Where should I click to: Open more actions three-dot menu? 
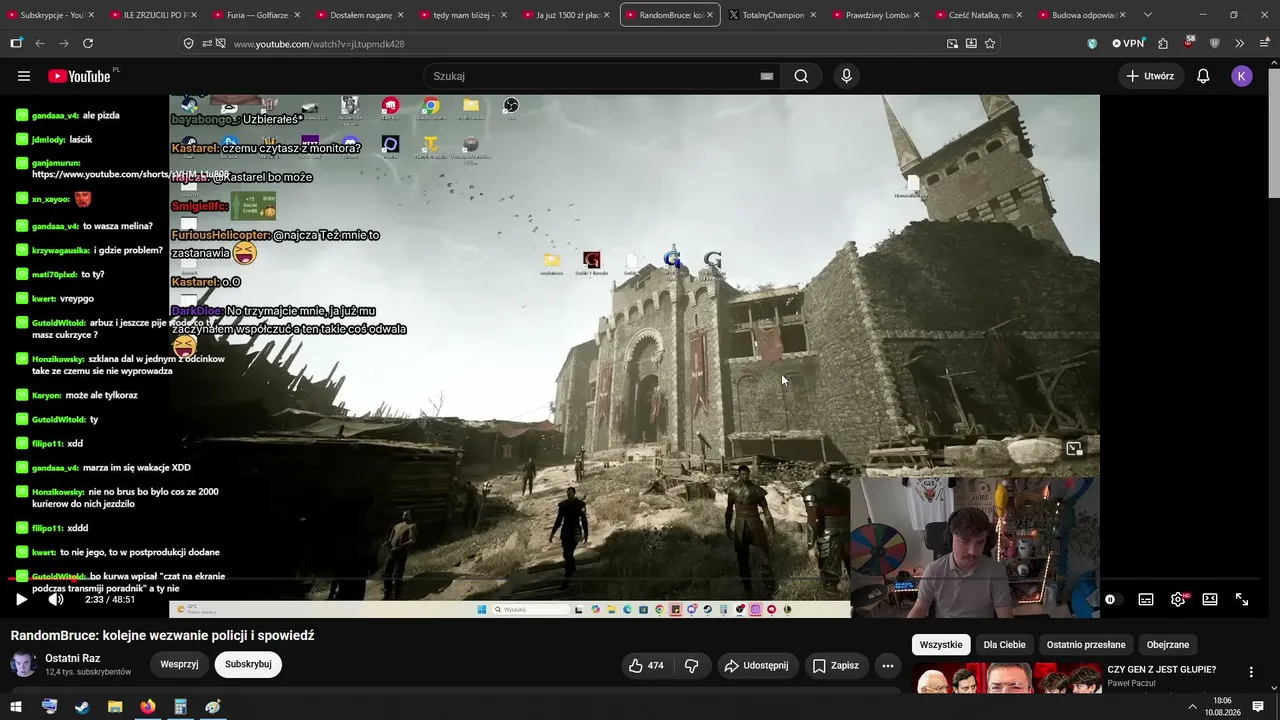point(887,665)
